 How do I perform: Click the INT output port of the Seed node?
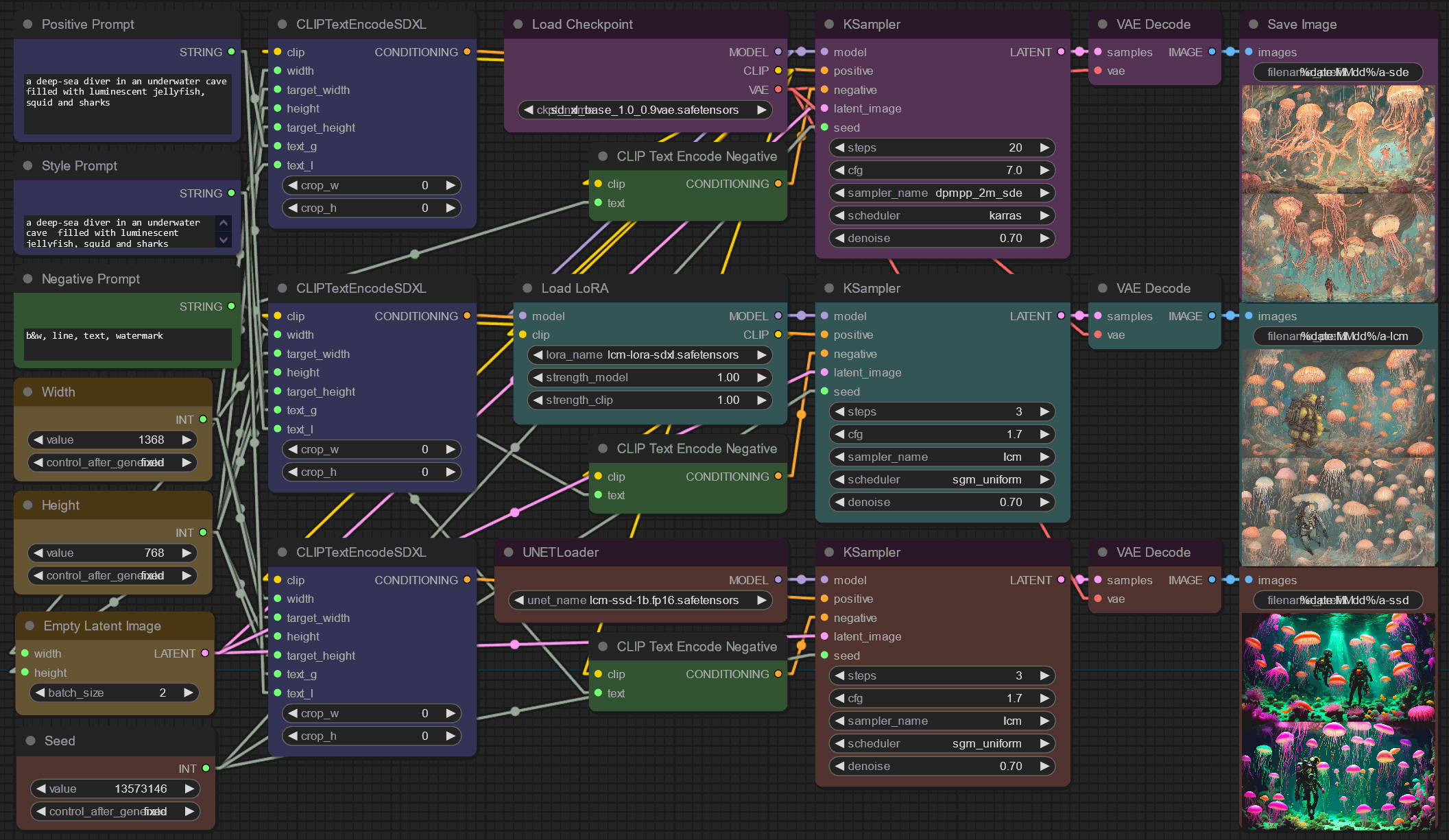(x=206, y=769)
